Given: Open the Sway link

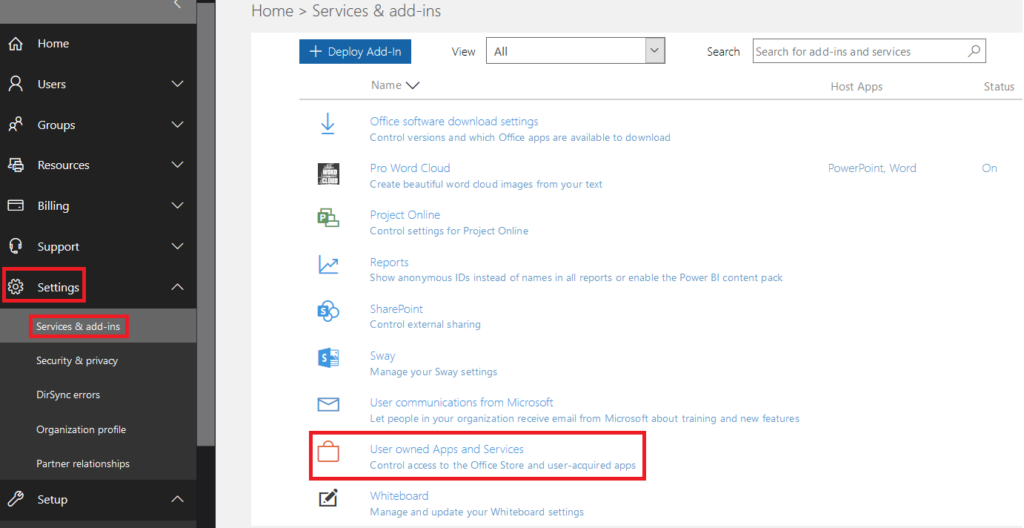Looking at the screenshot, I should click(x=382, y=356).
